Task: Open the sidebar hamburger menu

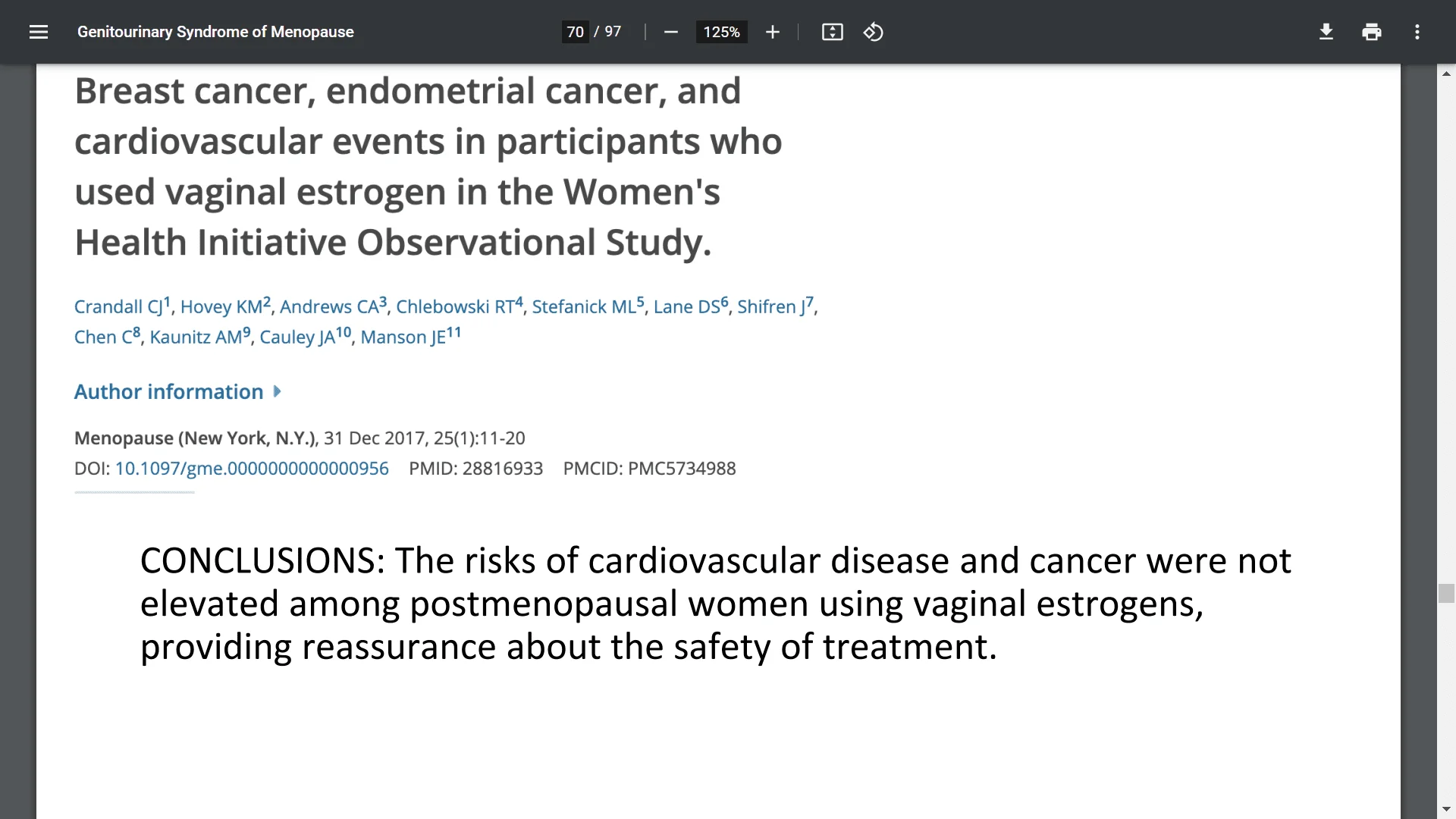Action: click(x=39, y=32)
